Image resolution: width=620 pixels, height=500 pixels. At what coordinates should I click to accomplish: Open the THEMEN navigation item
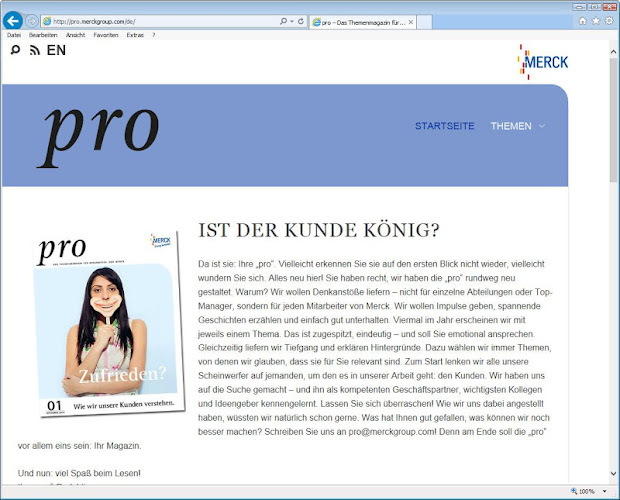pyautogui.click(x=511, y=126)
